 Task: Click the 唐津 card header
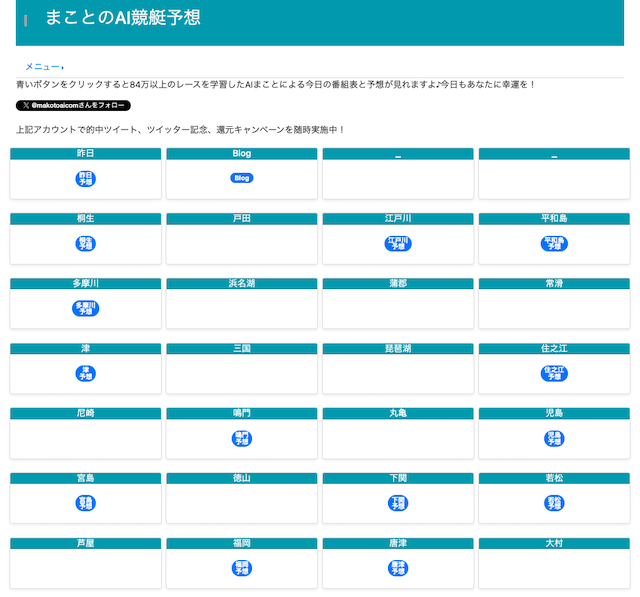click(398, 543)
